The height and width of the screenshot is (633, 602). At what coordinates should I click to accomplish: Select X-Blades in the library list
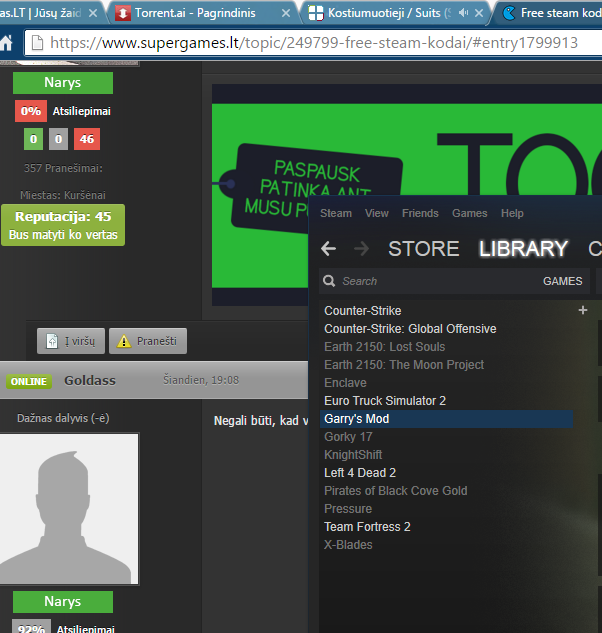348,545
